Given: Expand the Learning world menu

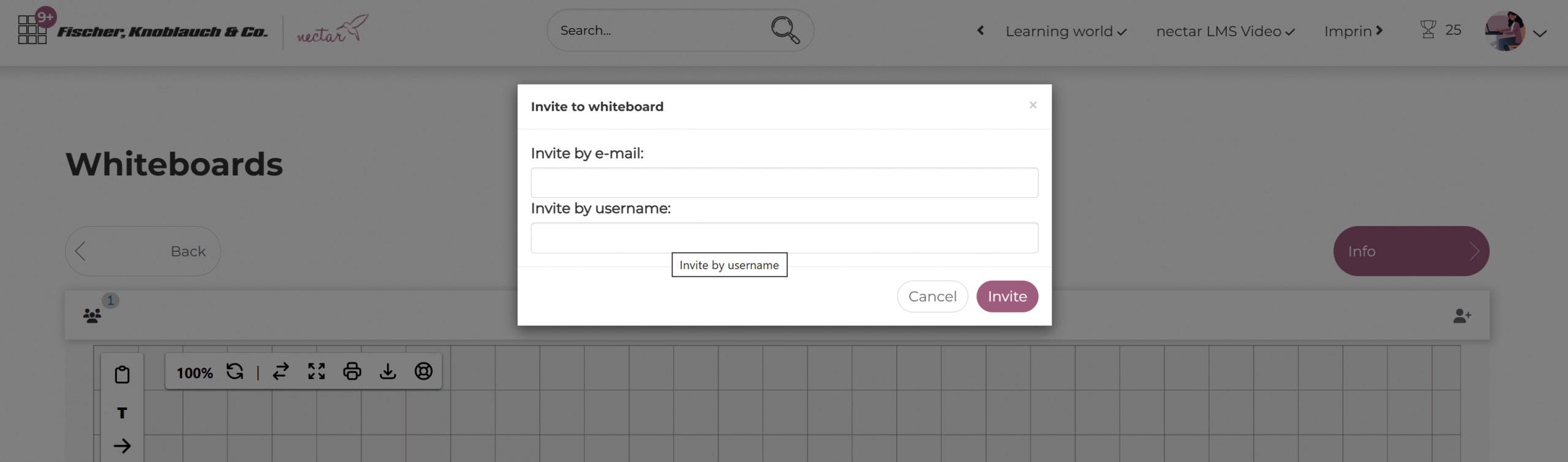Looking at the screenshot, I should pos(1065,31).
